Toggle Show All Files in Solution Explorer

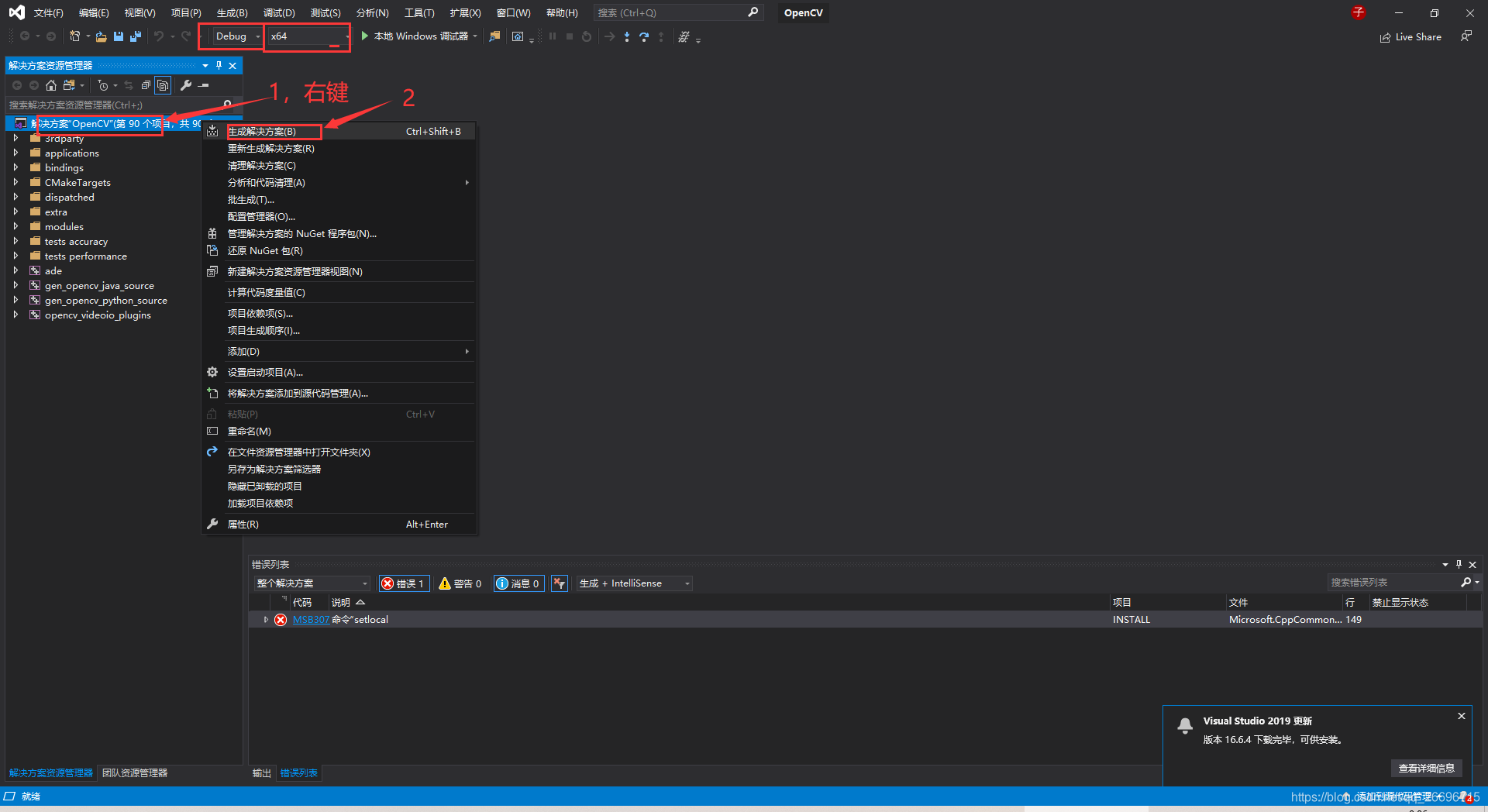163,85
